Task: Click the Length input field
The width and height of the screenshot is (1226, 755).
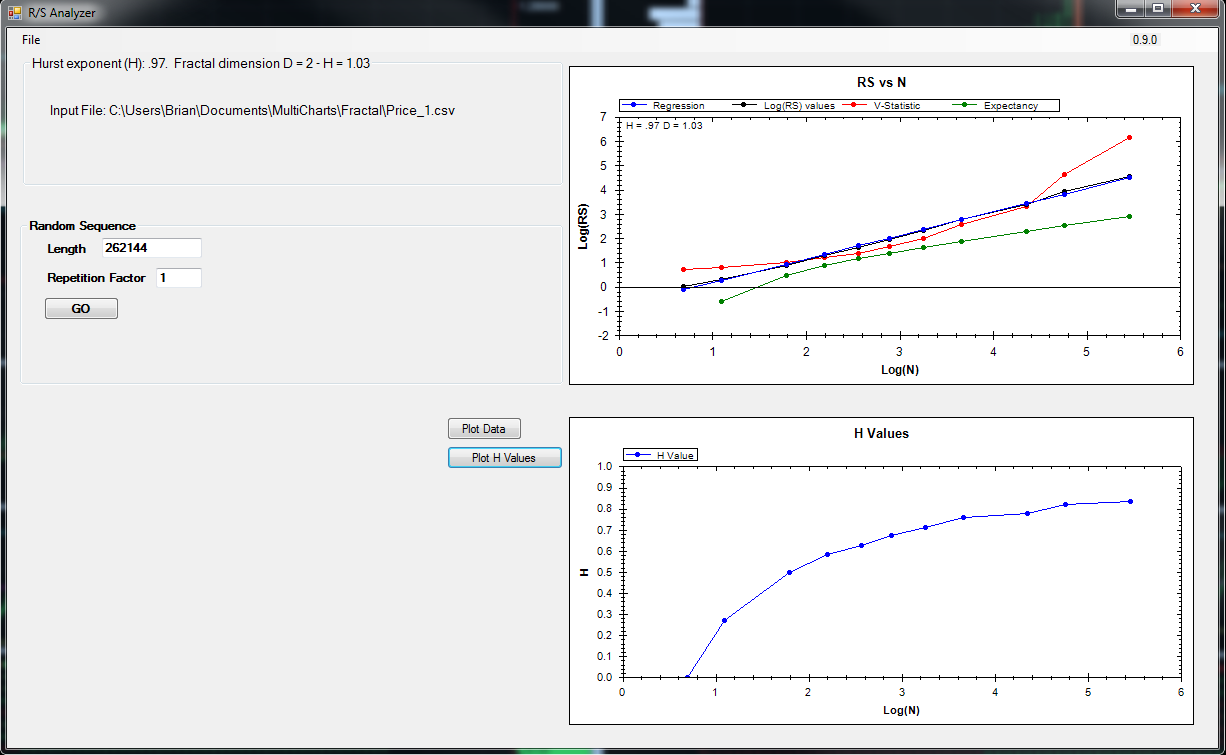Action: pos(152,248)
